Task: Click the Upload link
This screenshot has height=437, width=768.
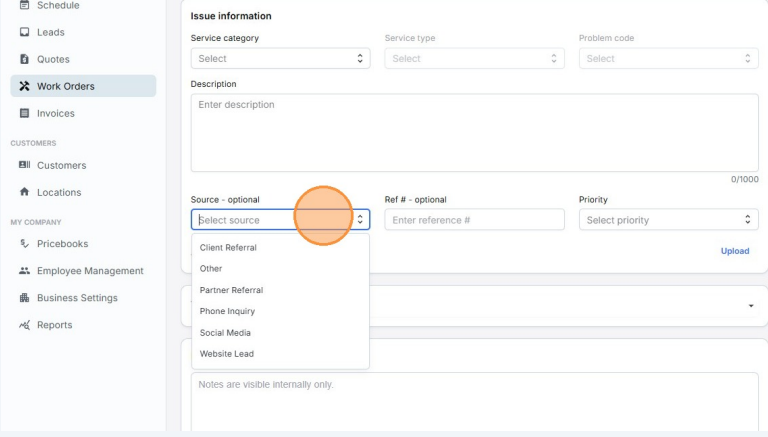Action: (x=734, y=251)
